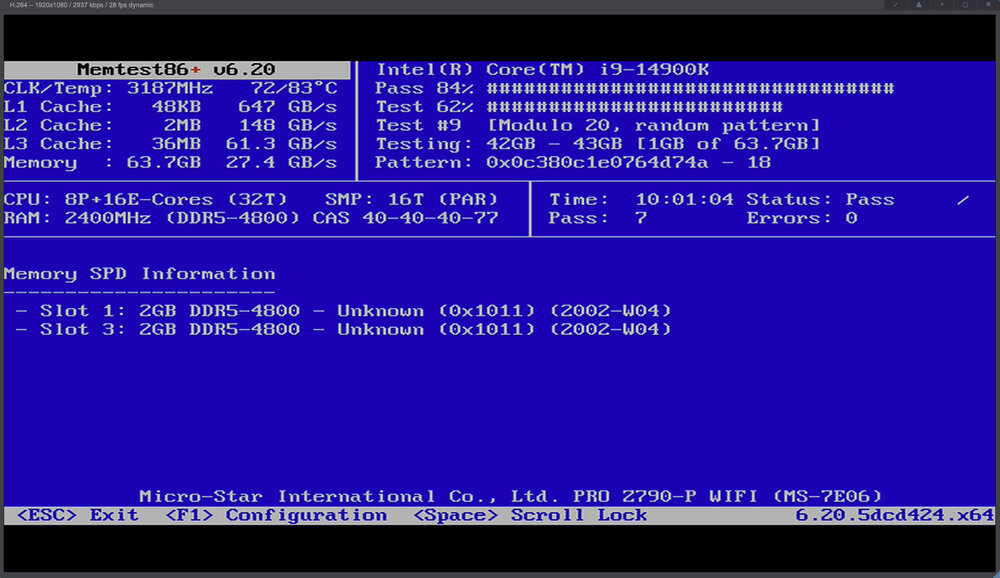
Task: Select the <ESC> Exit option
Action: (x=77, y=515)
